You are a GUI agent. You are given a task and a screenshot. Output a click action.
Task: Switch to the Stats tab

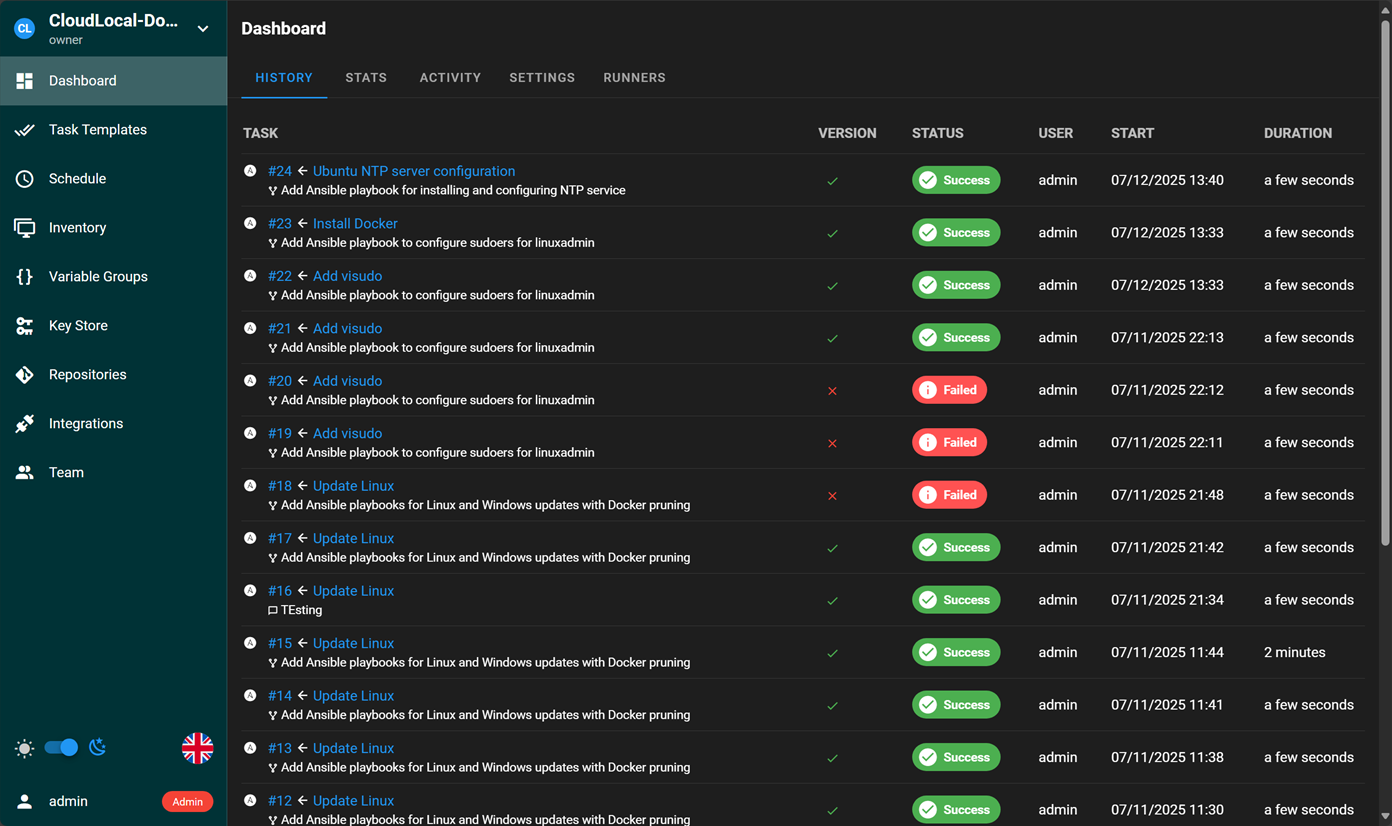coord(366,78)
